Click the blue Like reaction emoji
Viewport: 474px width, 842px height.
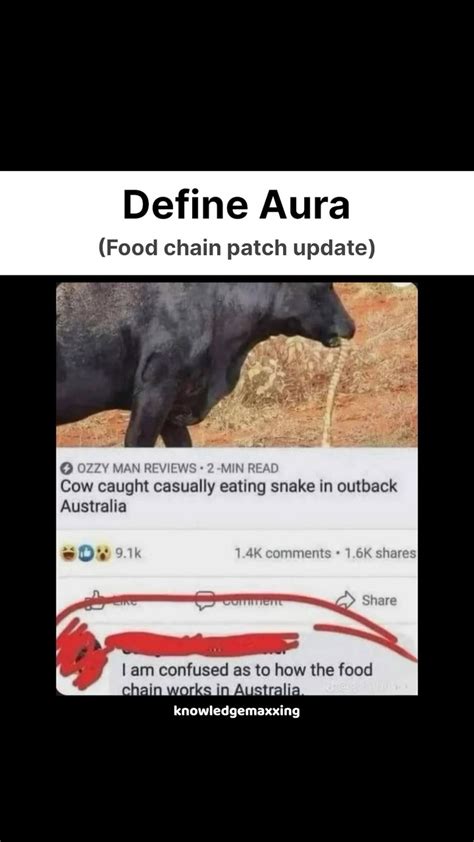pos(85,553)
